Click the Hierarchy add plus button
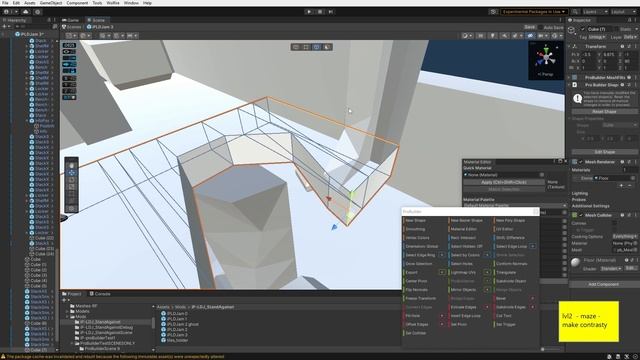This screenshot has height=360, width=640. click(4, 27)
